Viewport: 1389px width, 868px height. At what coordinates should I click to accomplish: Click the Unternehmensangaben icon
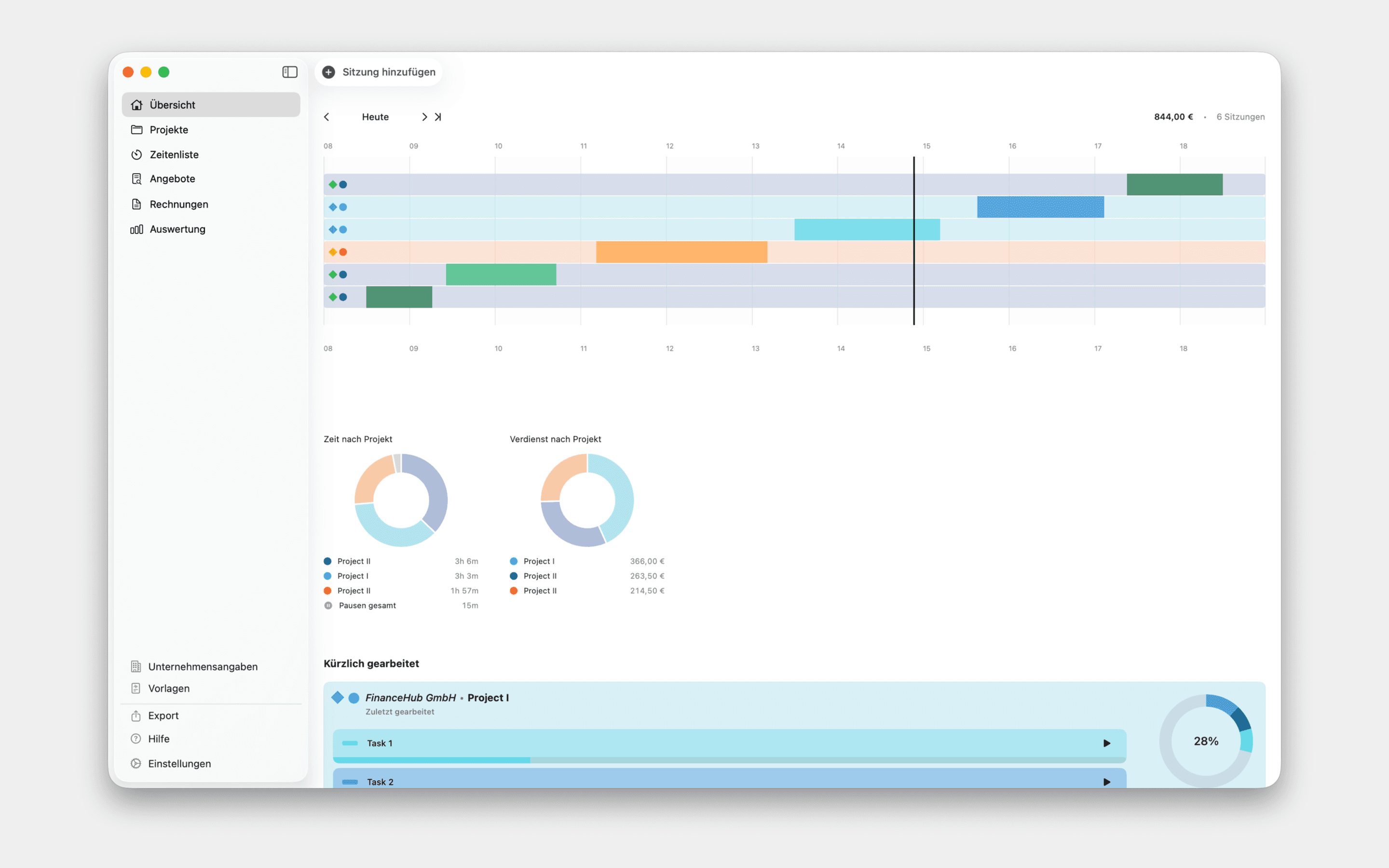pyautogui.click(x=136, y=666)
